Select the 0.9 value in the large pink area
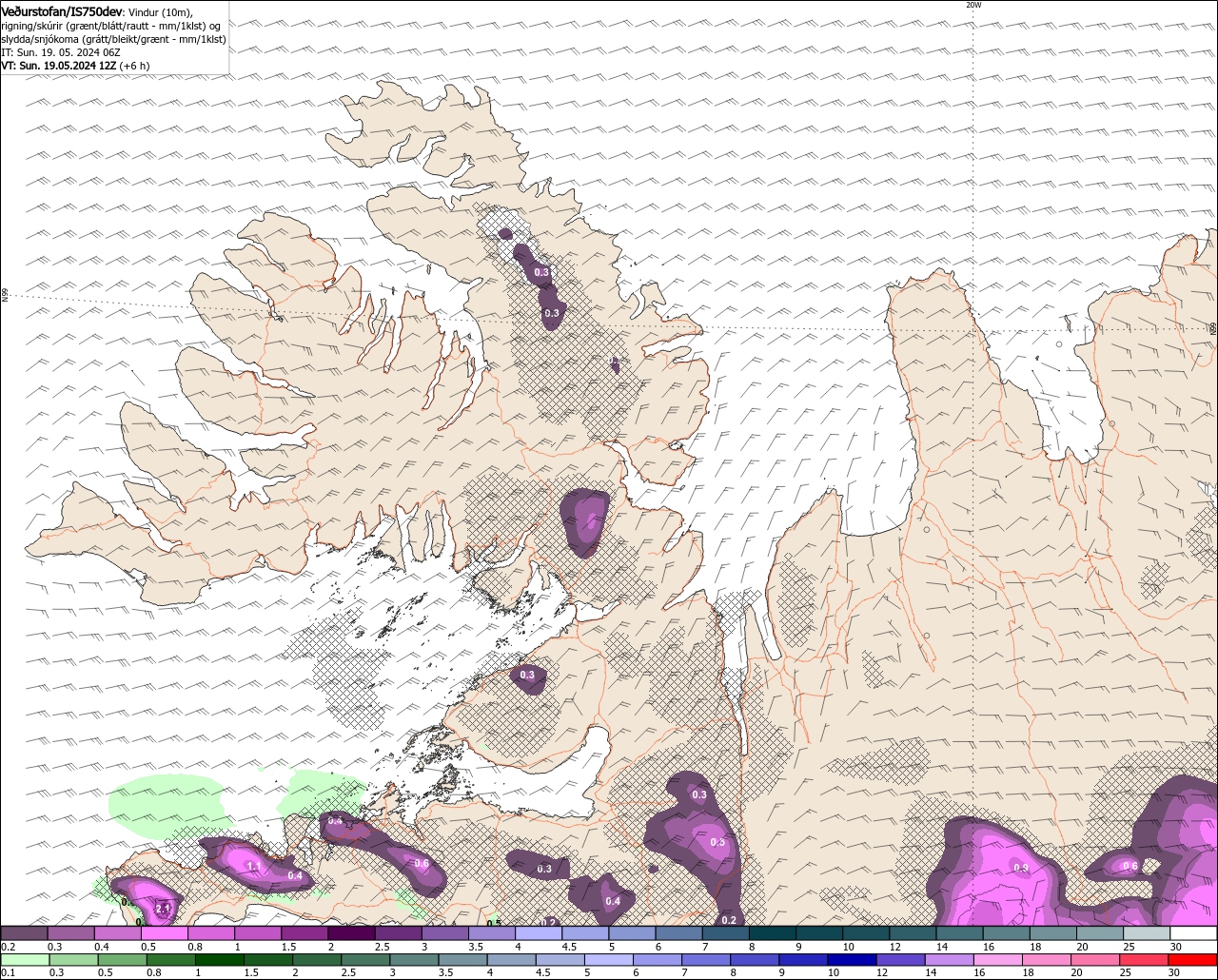Image resolution: width=1218 pixels, height=980 pixels. (1020, 868)
